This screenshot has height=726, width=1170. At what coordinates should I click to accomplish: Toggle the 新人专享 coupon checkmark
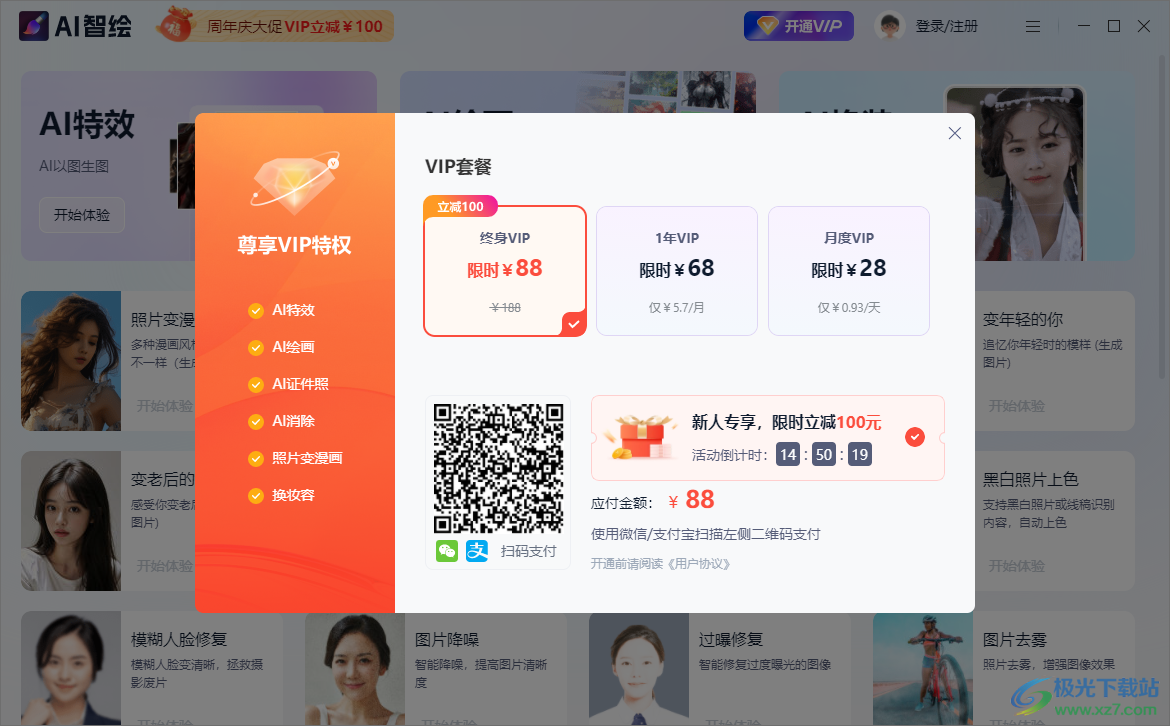[x=914, y=437]
